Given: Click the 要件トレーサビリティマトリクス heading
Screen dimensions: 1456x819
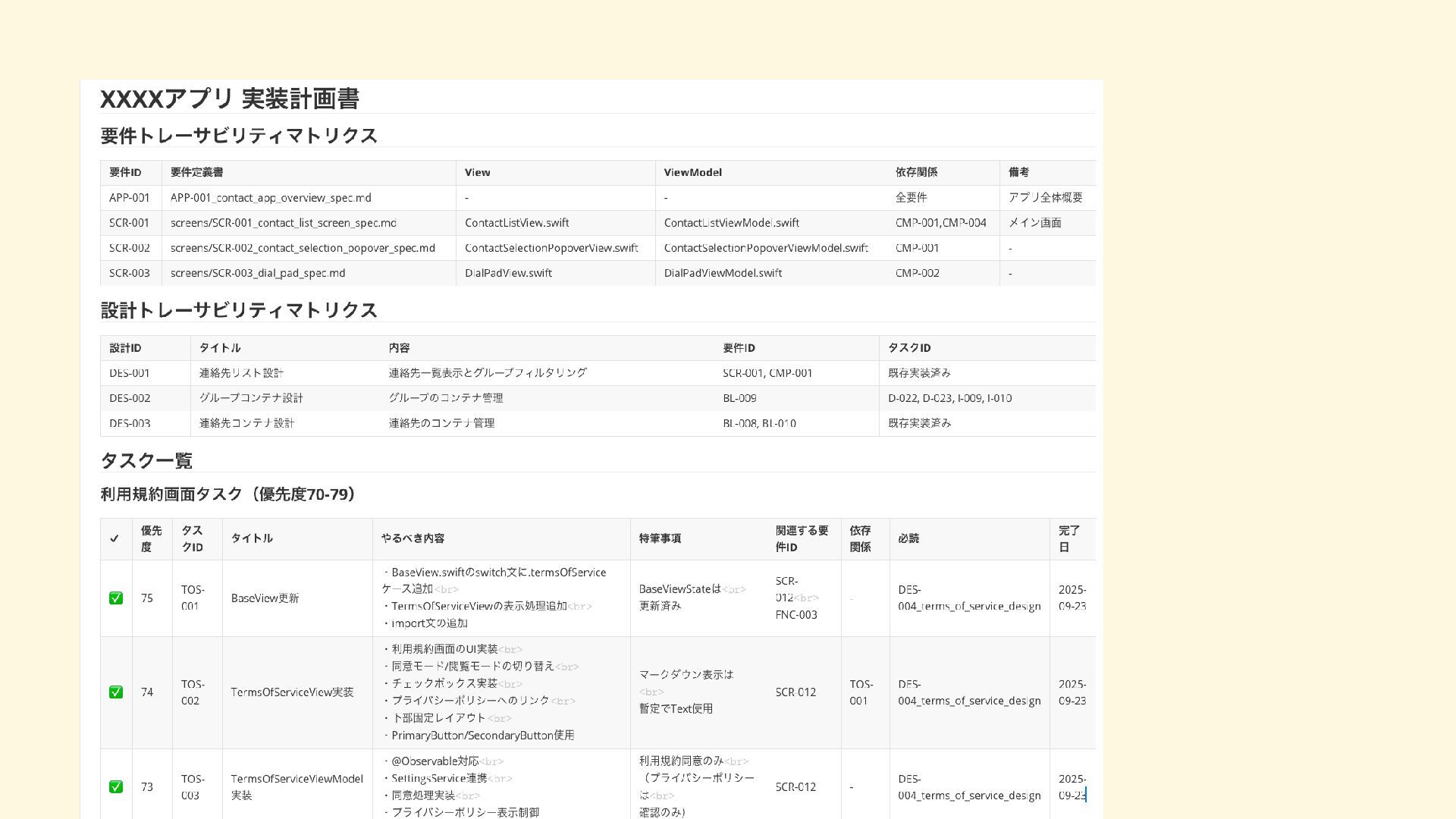Looking at the screenshot, I should (239, 136).
